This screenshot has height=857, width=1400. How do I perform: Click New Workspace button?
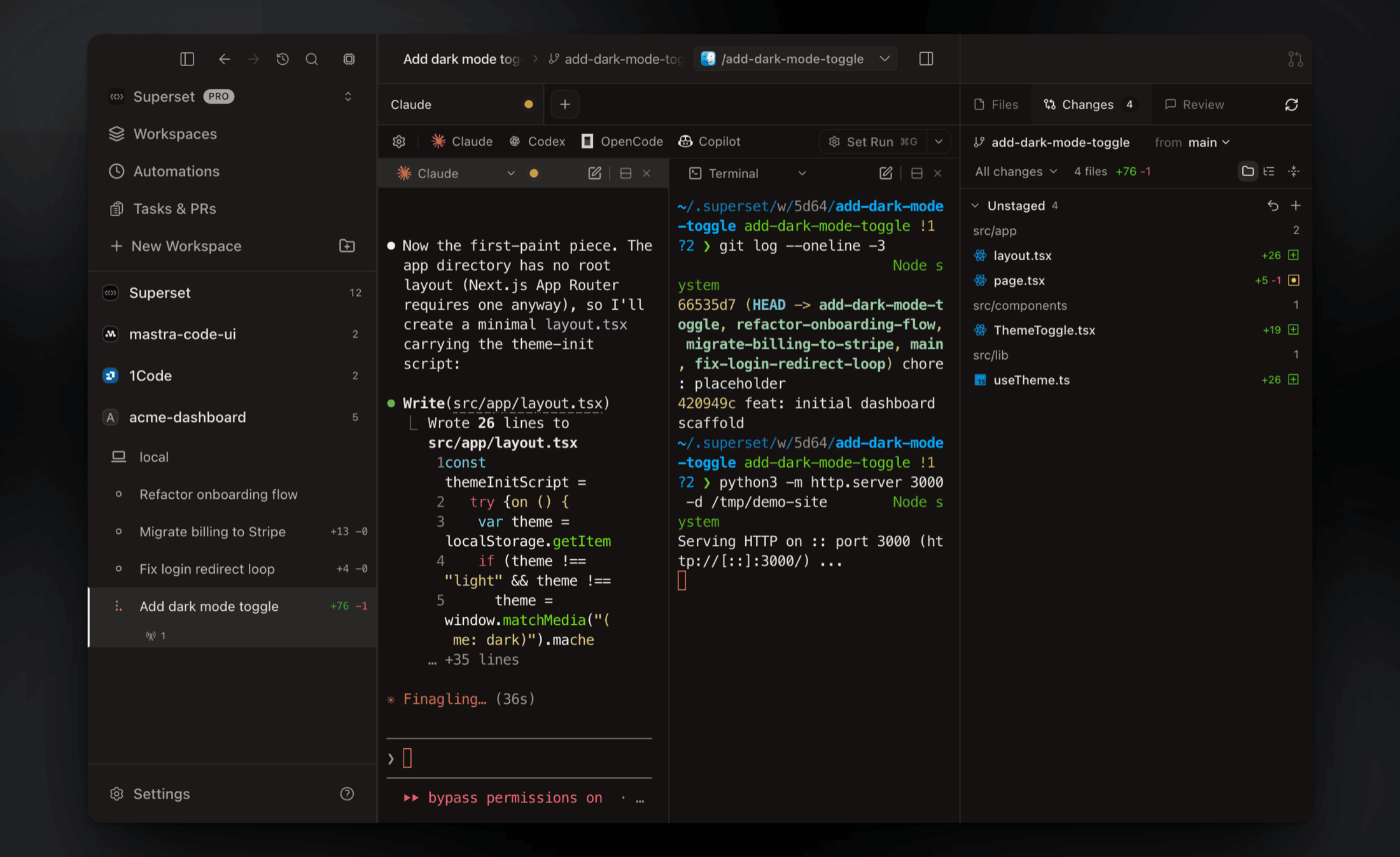point(176,246)
